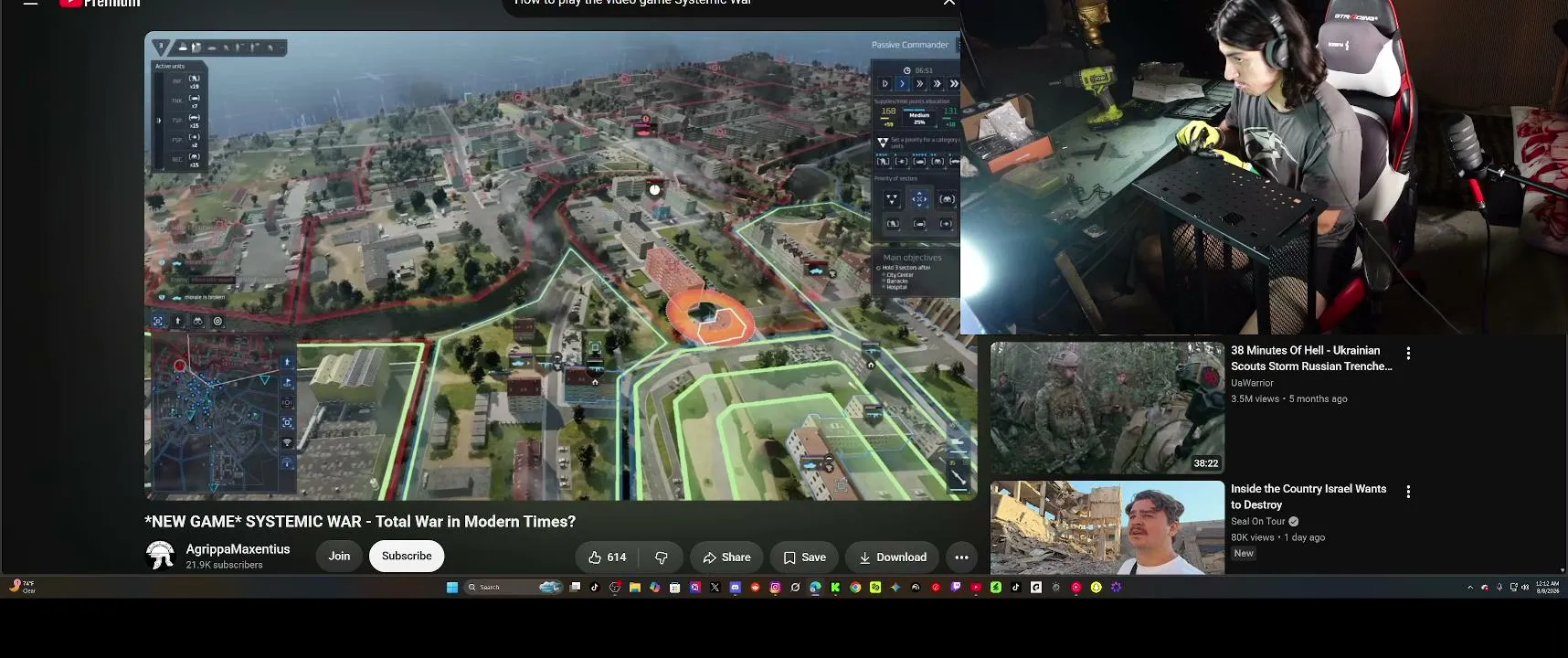This screenshot has height=658, width=1568.
Task: Play Inside the Country Israel Wants thumbnail
Action: coord(1107,528)
